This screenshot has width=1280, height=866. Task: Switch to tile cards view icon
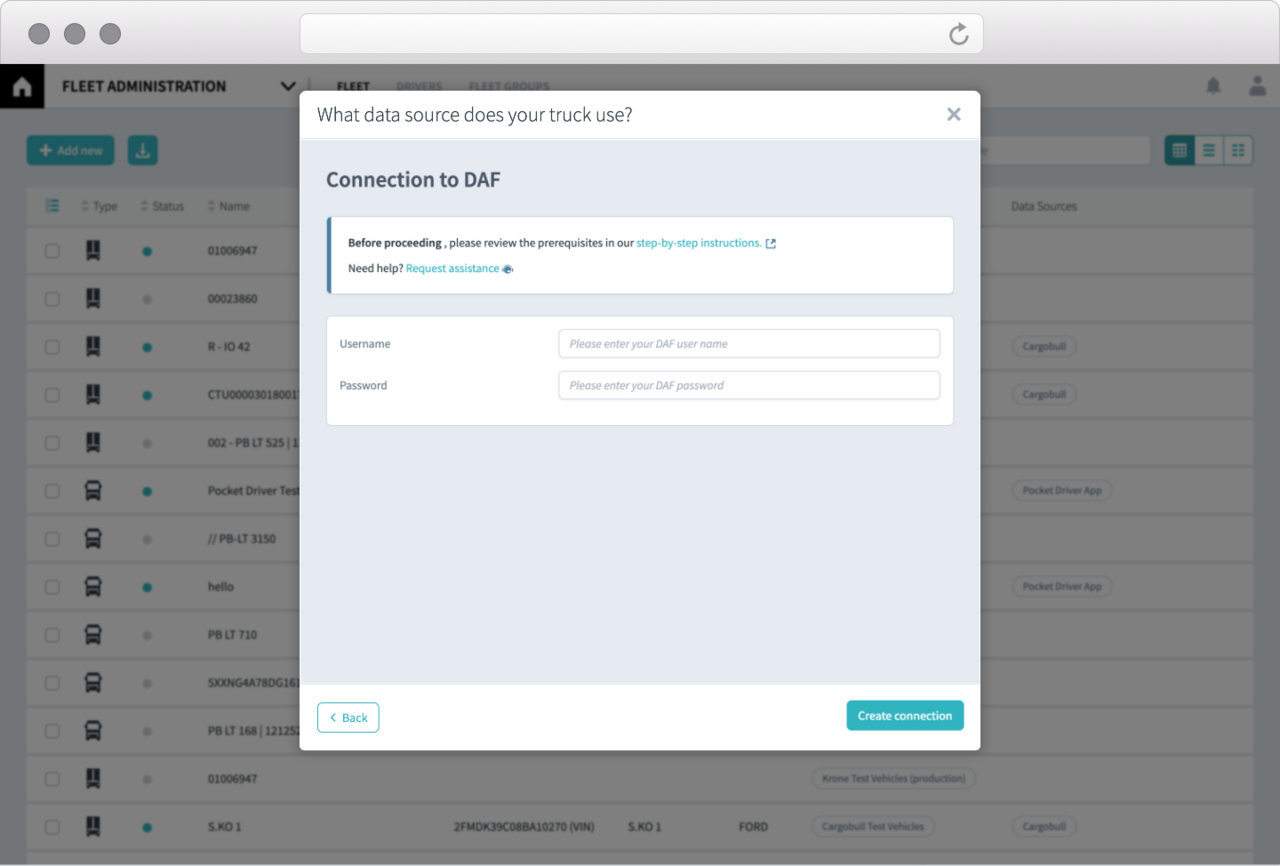(x=1238, y=151)
